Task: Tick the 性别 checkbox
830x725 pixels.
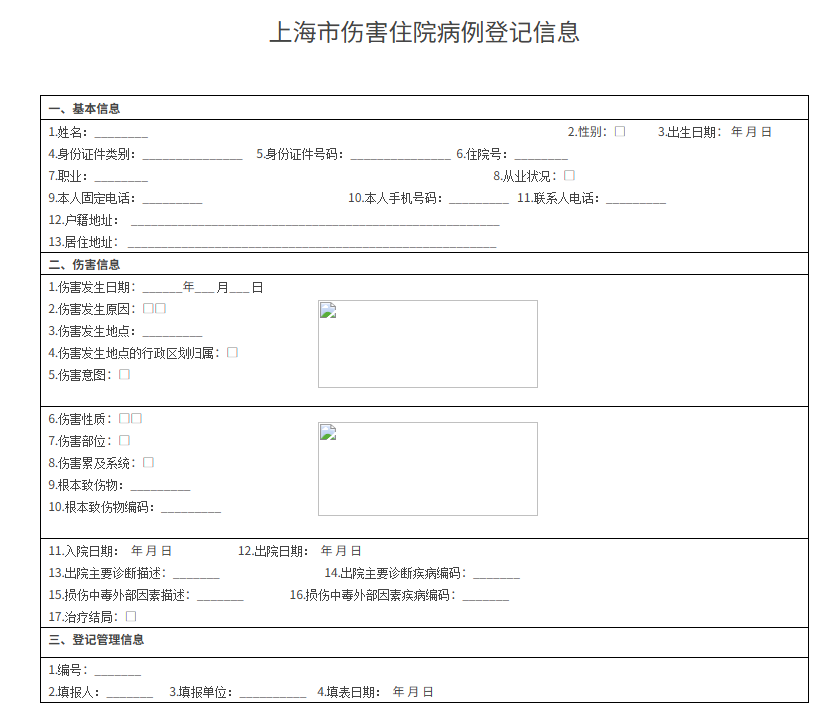Action: tap(620, 131)
